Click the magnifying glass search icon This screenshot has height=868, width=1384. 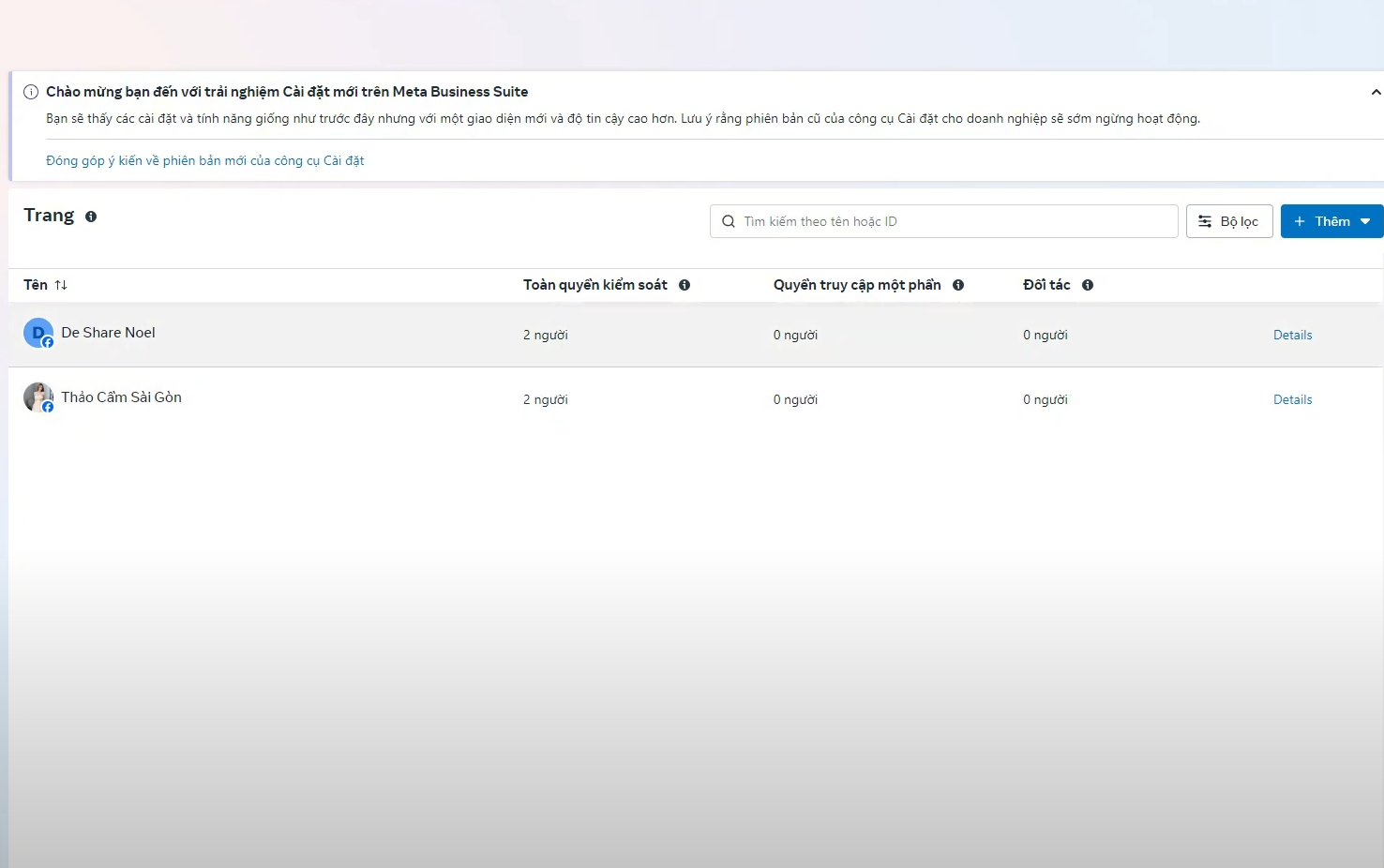click(x=729, y=222)
